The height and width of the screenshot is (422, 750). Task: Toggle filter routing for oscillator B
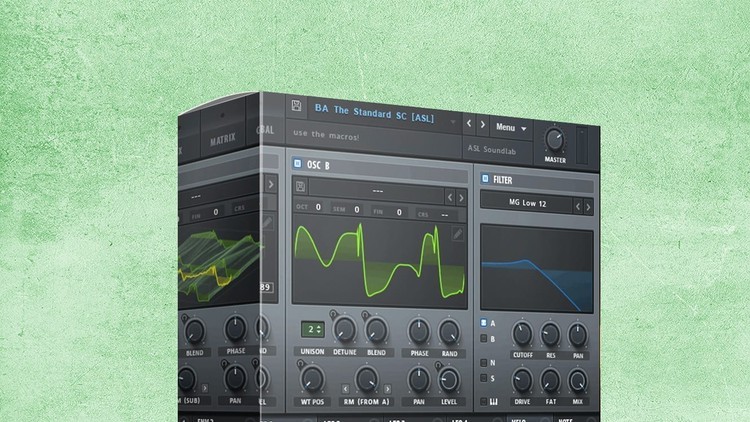click(484, 339)
